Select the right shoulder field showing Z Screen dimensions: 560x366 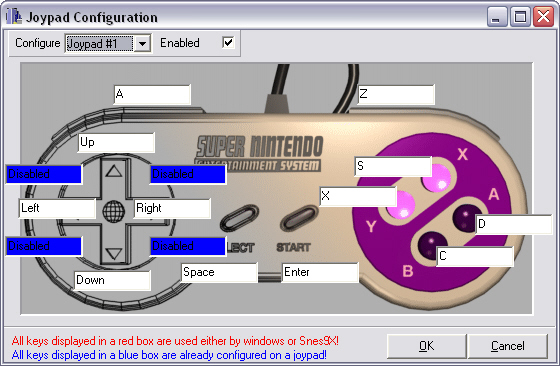[x=396, y=95]
